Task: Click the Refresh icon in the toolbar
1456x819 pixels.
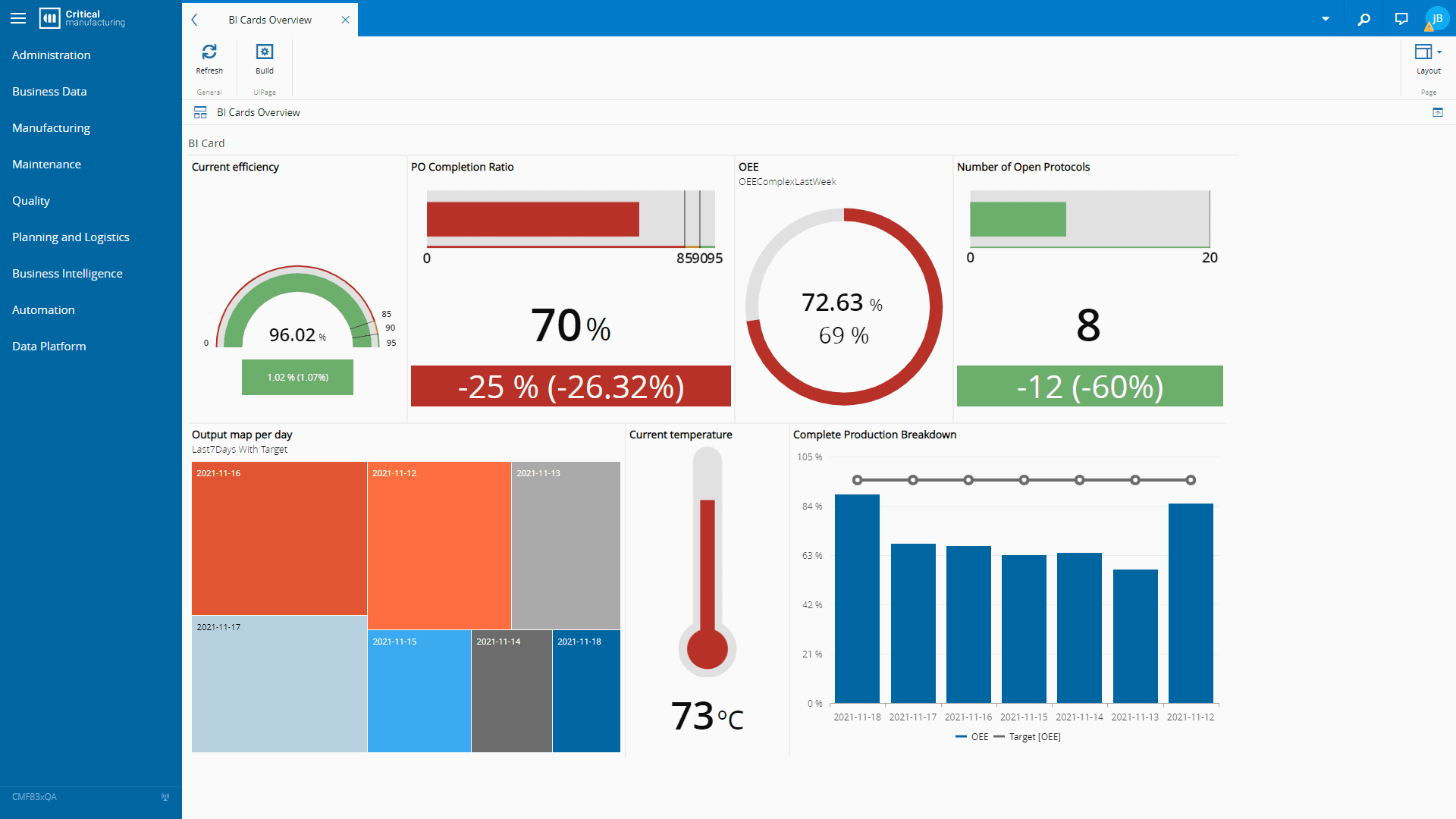Action: pos(209,52)
